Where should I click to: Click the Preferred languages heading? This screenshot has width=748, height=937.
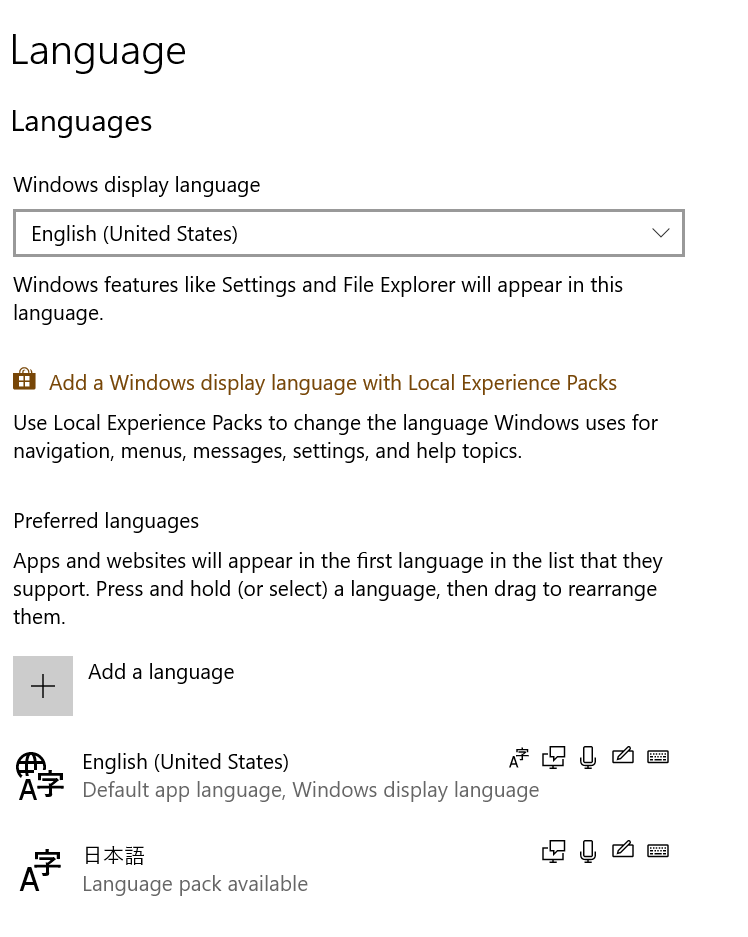[106, 521]
